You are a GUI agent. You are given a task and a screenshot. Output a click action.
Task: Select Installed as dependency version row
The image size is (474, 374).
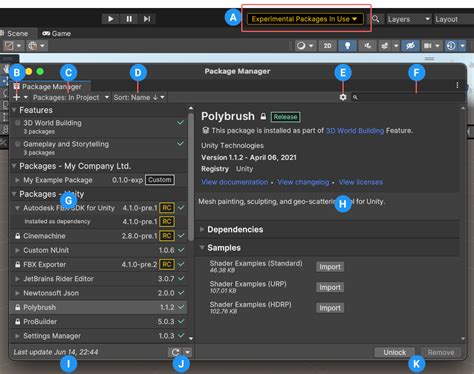tap(98, 222)
